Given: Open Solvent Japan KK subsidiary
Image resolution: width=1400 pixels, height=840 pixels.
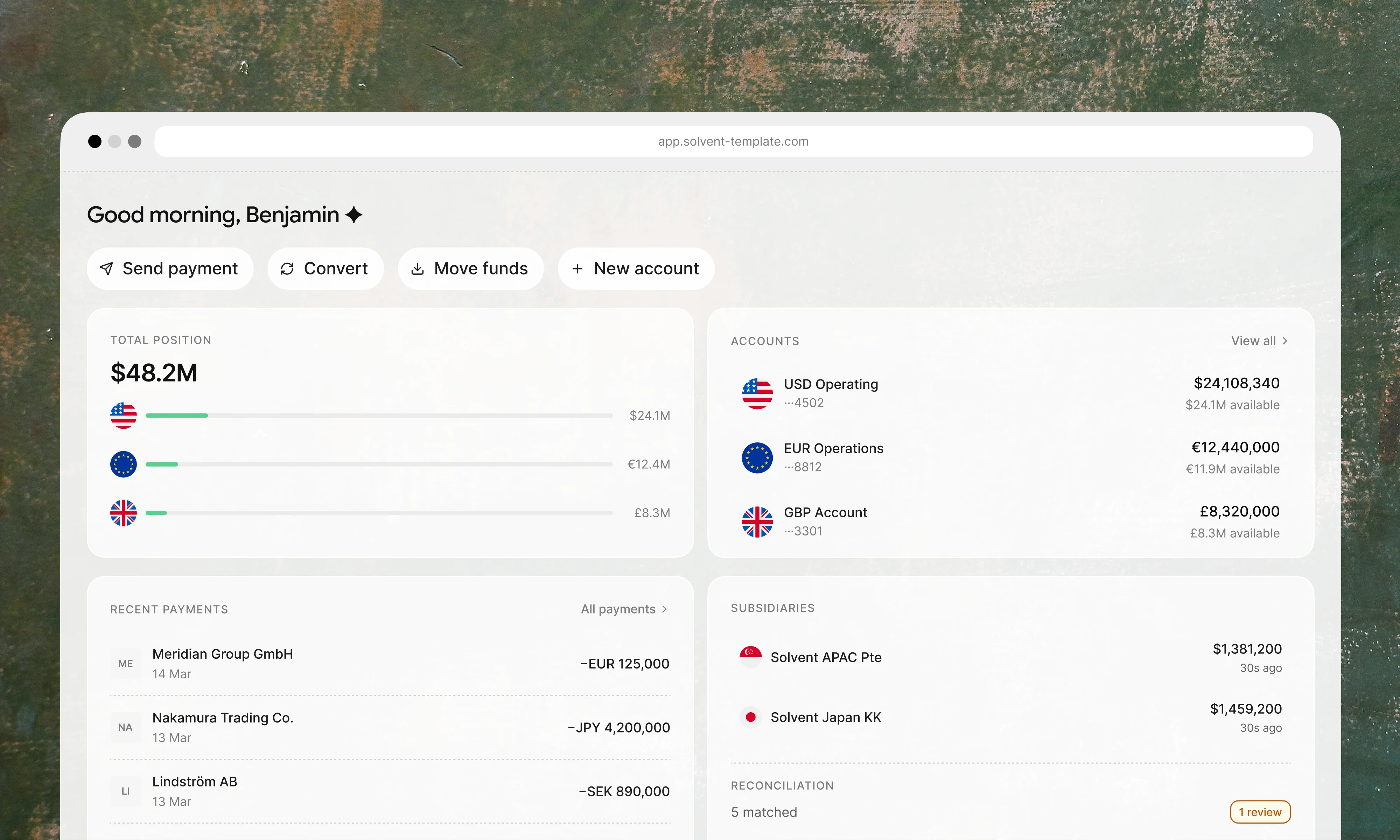Looking at the screenshot, I should 1011,717.
